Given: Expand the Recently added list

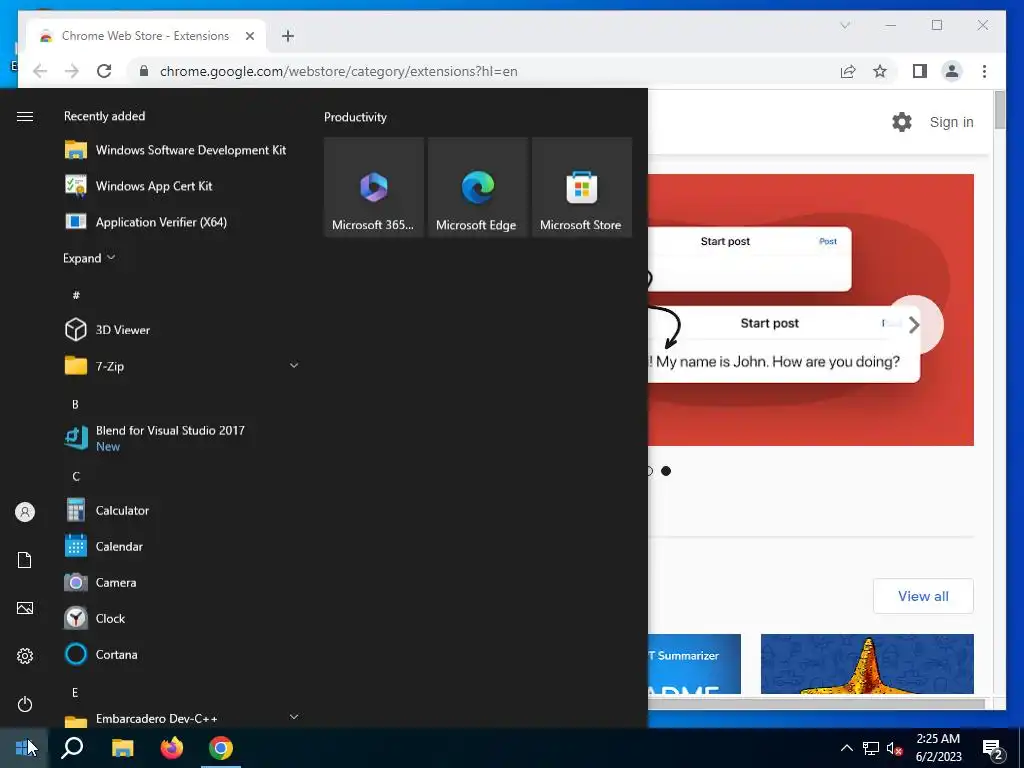Looking at the screenshot, I should (89, 258).
